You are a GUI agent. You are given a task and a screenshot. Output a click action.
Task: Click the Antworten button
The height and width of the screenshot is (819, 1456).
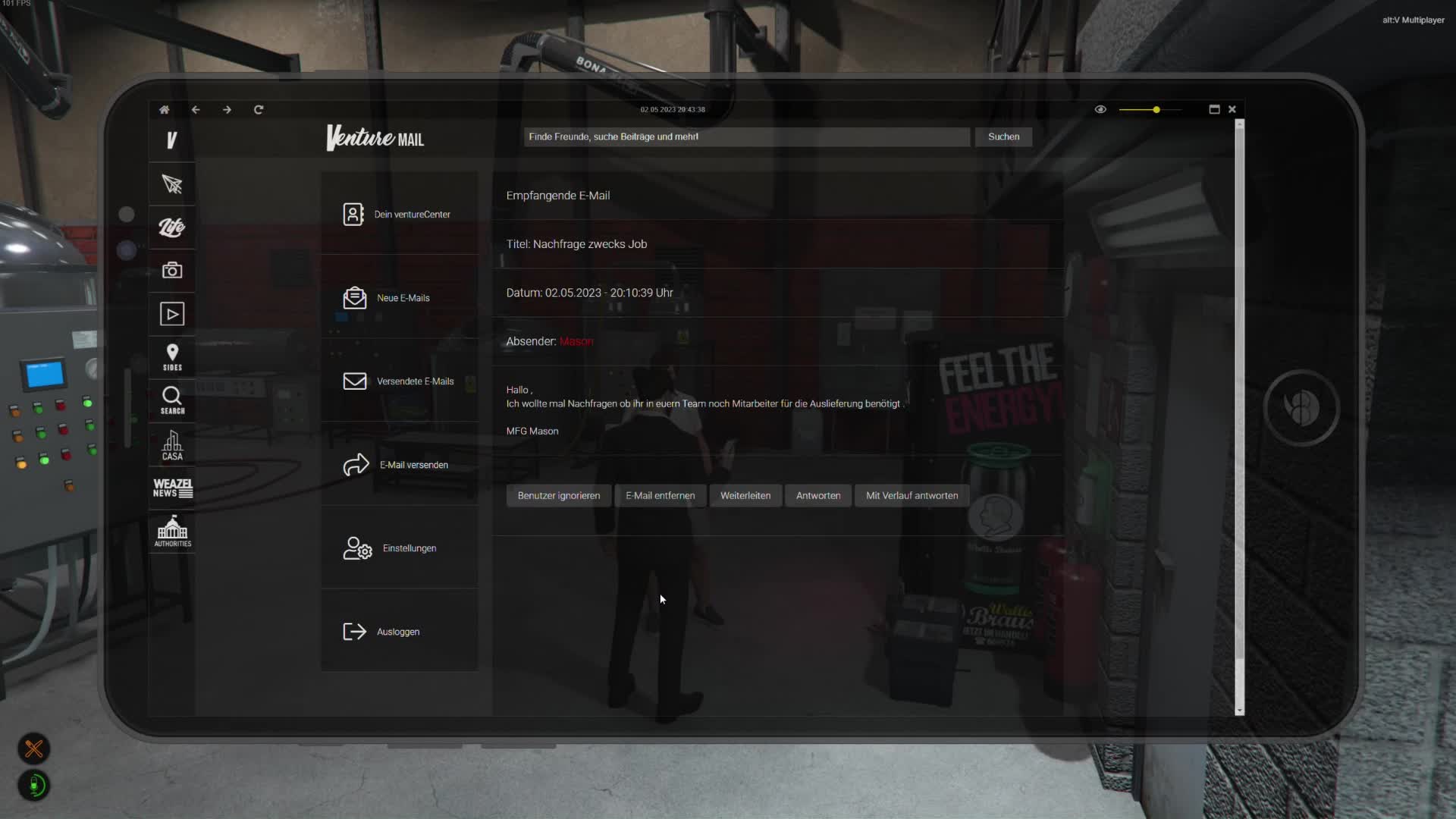(x=817, y=496)
